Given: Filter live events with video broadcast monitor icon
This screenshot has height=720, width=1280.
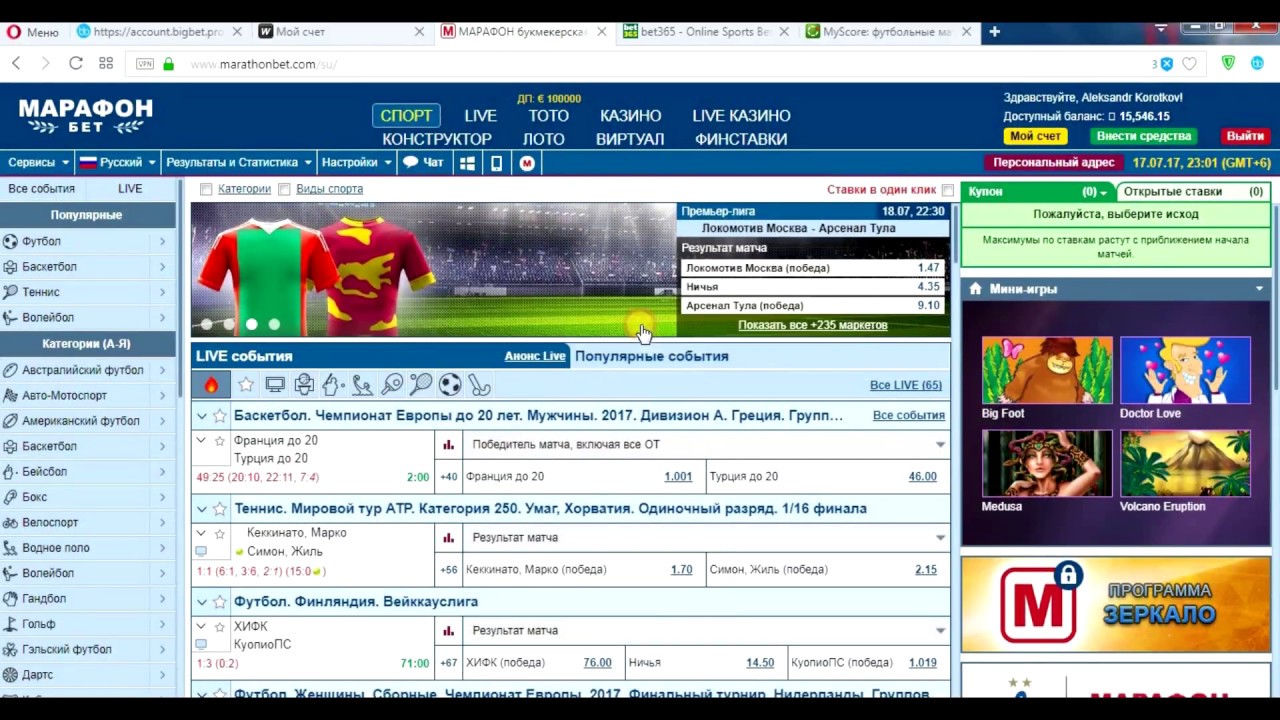Looking at the screenshot, I should [275, 385].
